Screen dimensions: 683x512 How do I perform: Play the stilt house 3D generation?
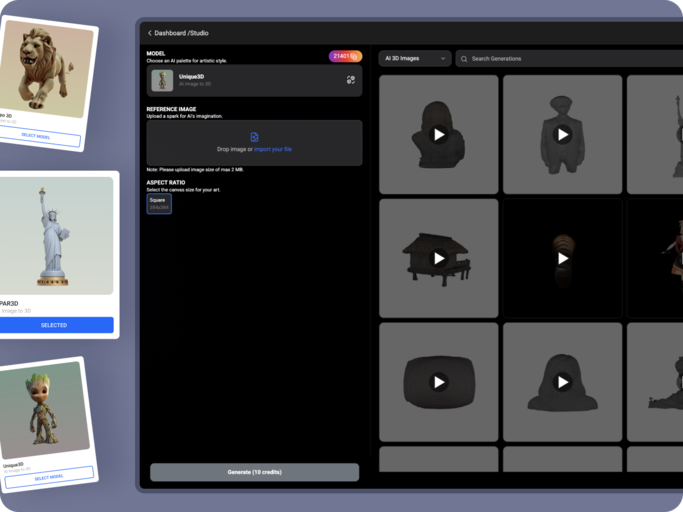438,258
